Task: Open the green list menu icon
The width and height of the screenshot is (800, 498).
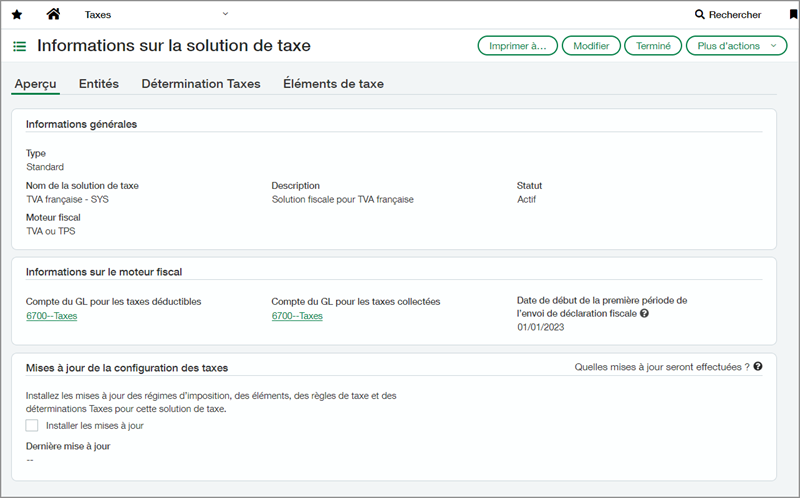Action: coord(19,46)
